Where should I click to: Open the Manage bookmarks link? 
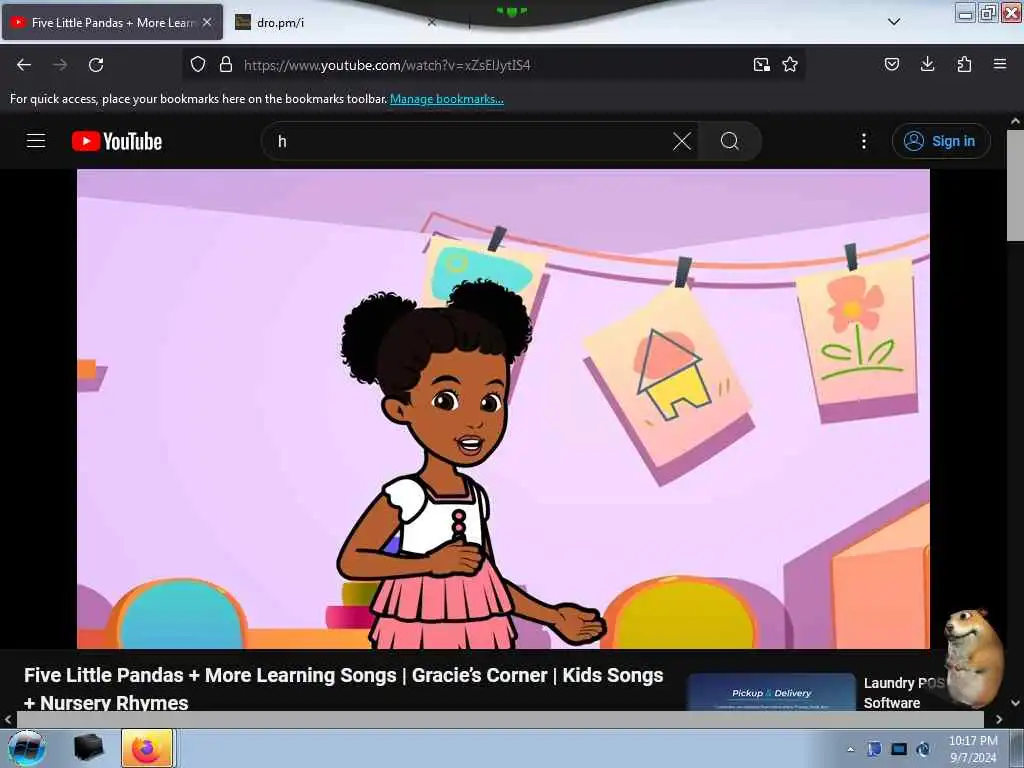[447, 99]
